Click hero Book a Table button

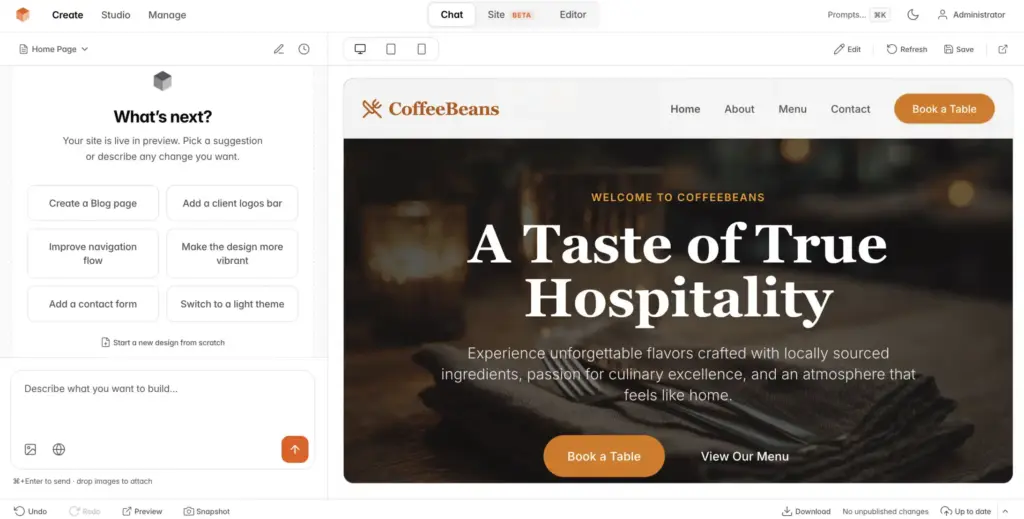click(x=604, y=456)
